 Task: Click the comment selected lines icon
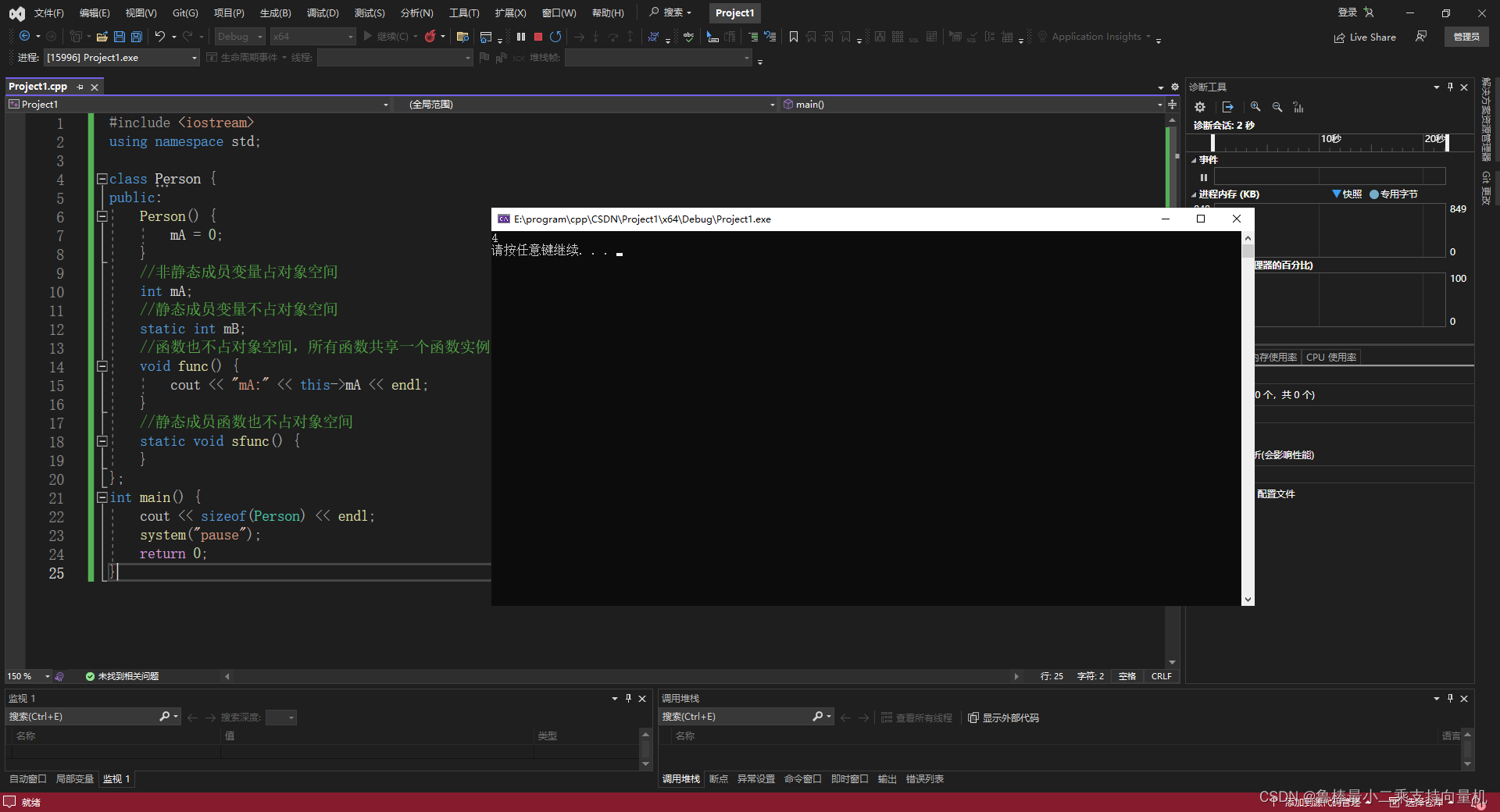point(753,37)
